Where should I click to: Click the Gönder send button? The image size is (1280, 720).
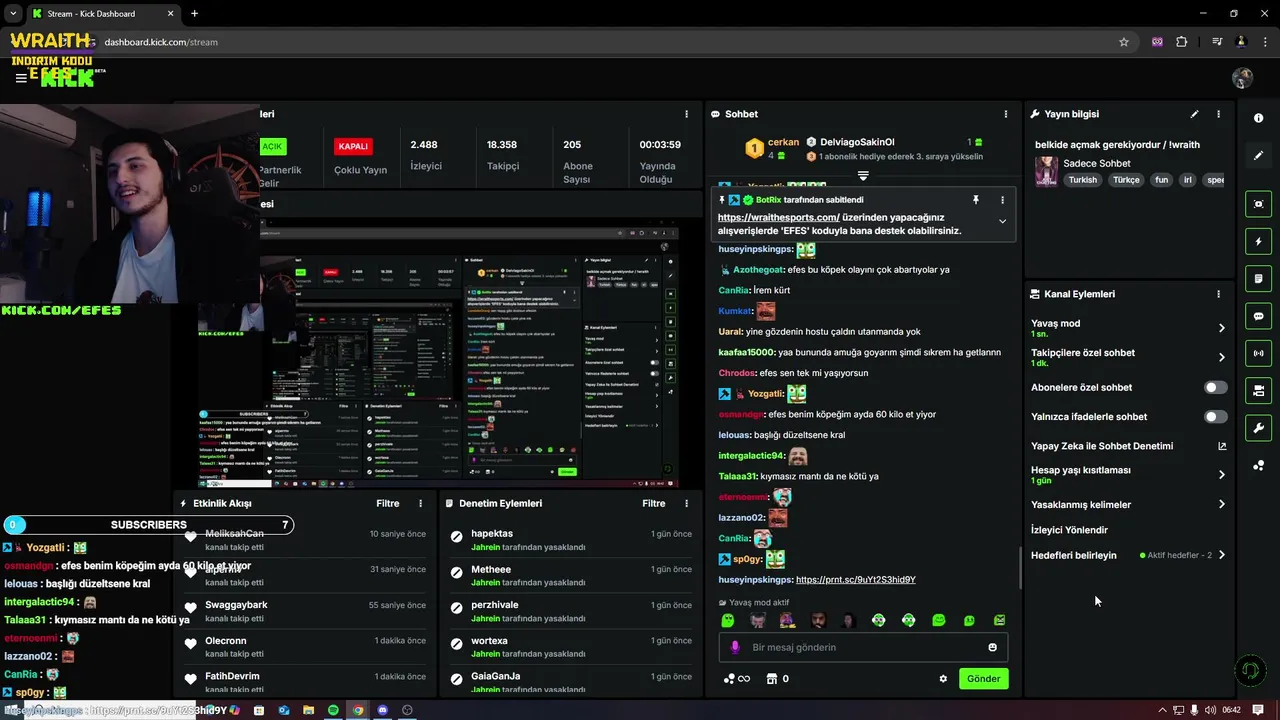coord(983,679)
